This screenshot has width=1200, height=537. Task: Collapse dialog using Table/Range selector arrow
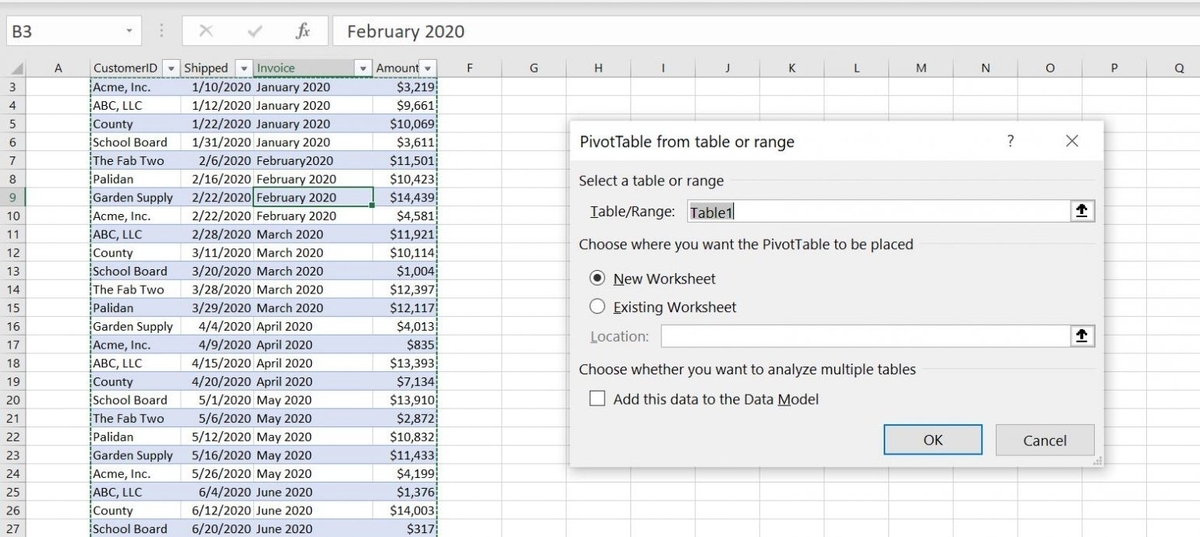coord(1080,211)
